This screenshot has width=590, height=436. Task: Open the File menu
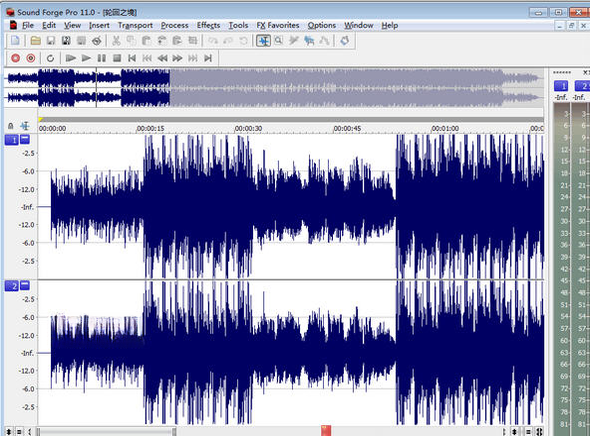[x=28, y=25]
